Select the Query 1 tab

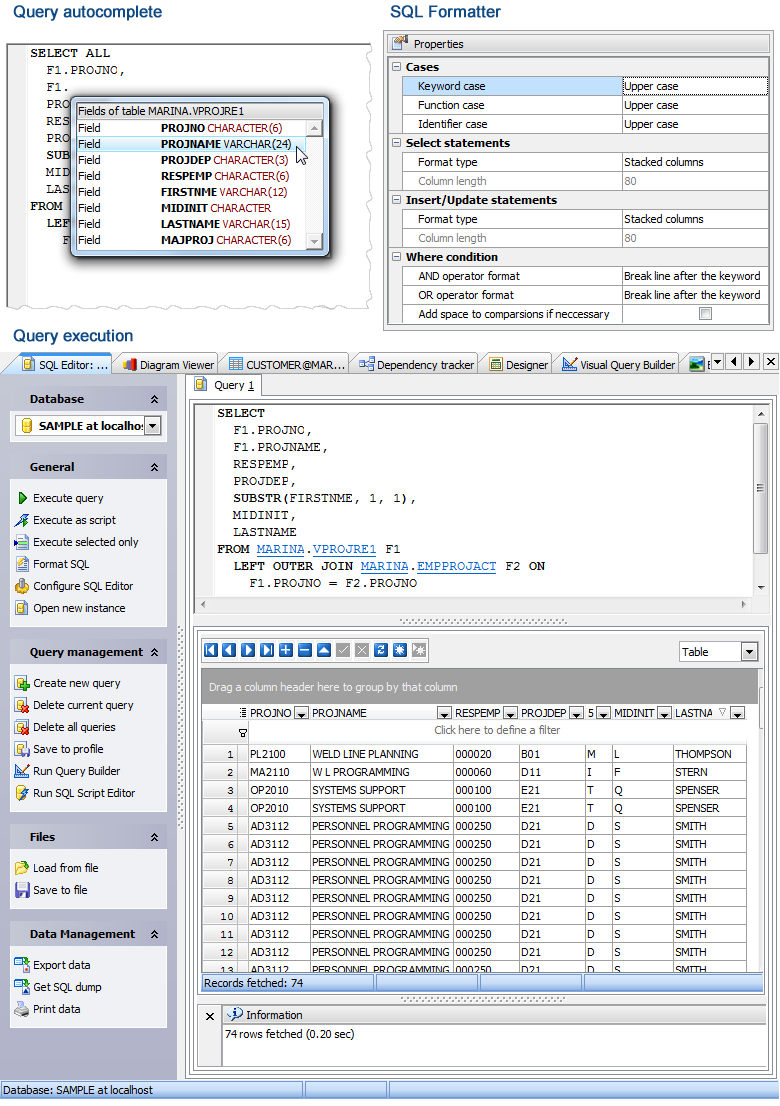point(225,385)
